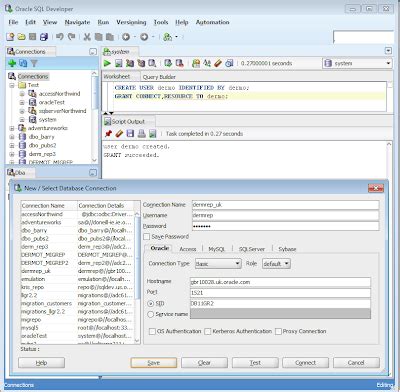
Task: Click the Refresh connections icon
Action: [x=23, y=63]
